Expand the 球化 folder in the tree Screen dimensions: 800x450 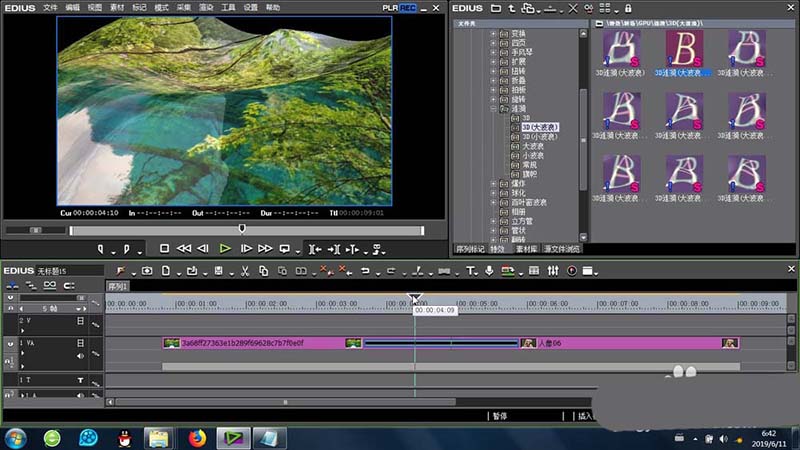493,193
